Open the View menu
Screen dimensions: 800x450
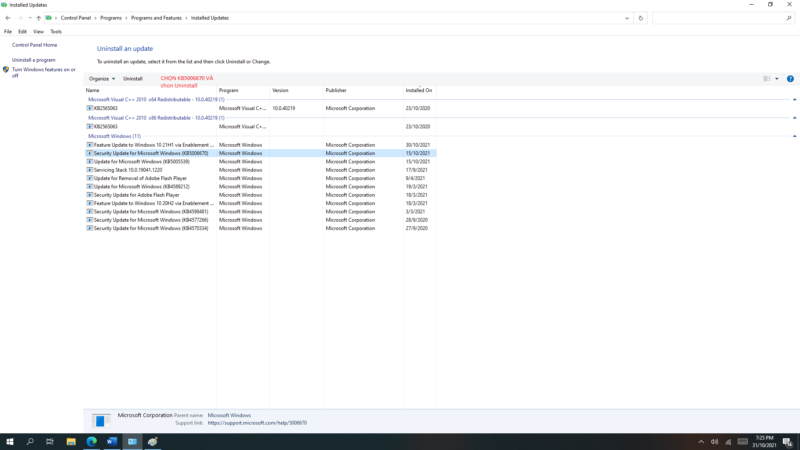(38, 32)
